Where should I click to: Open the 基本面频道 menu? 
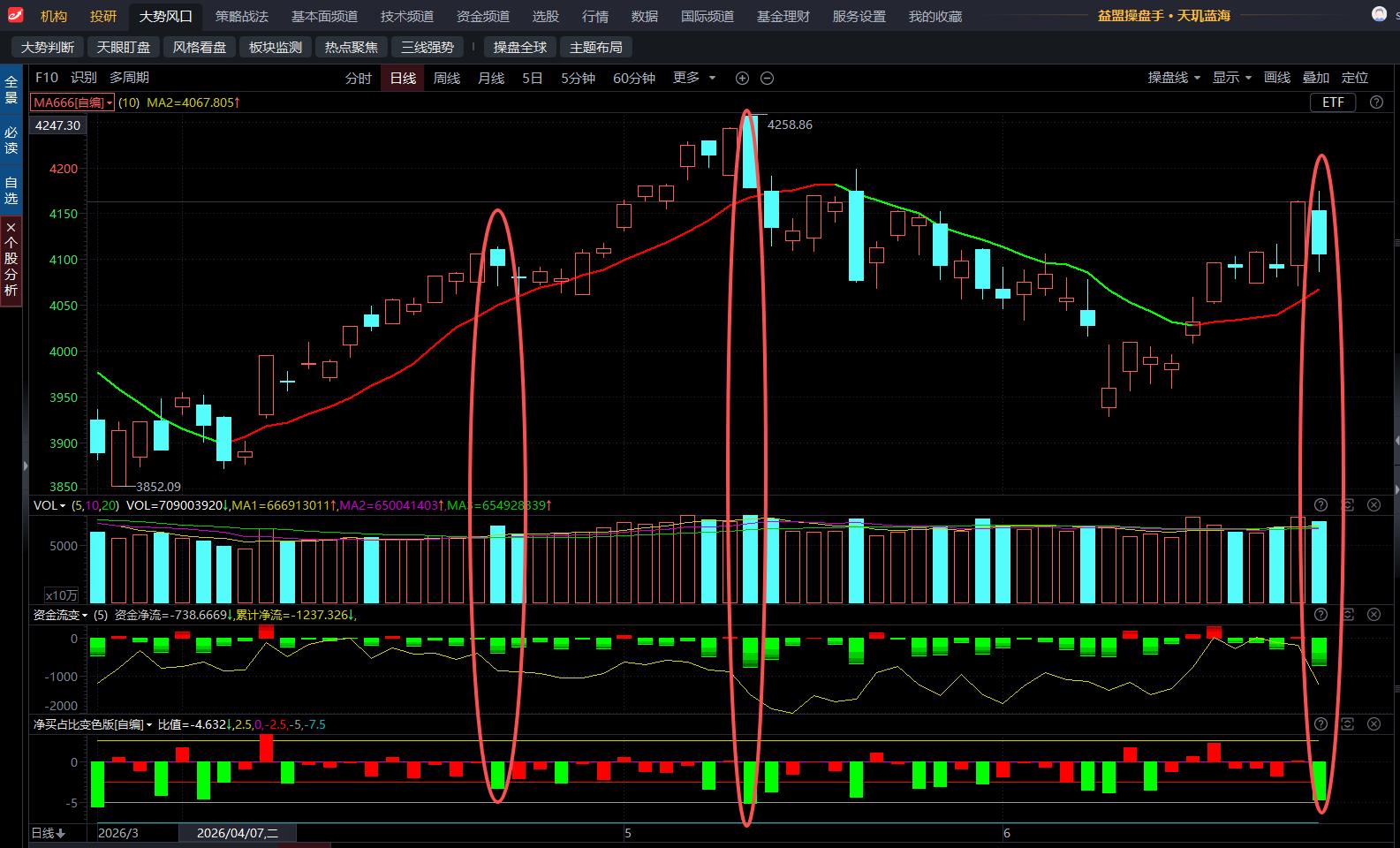tap(324, 16)
